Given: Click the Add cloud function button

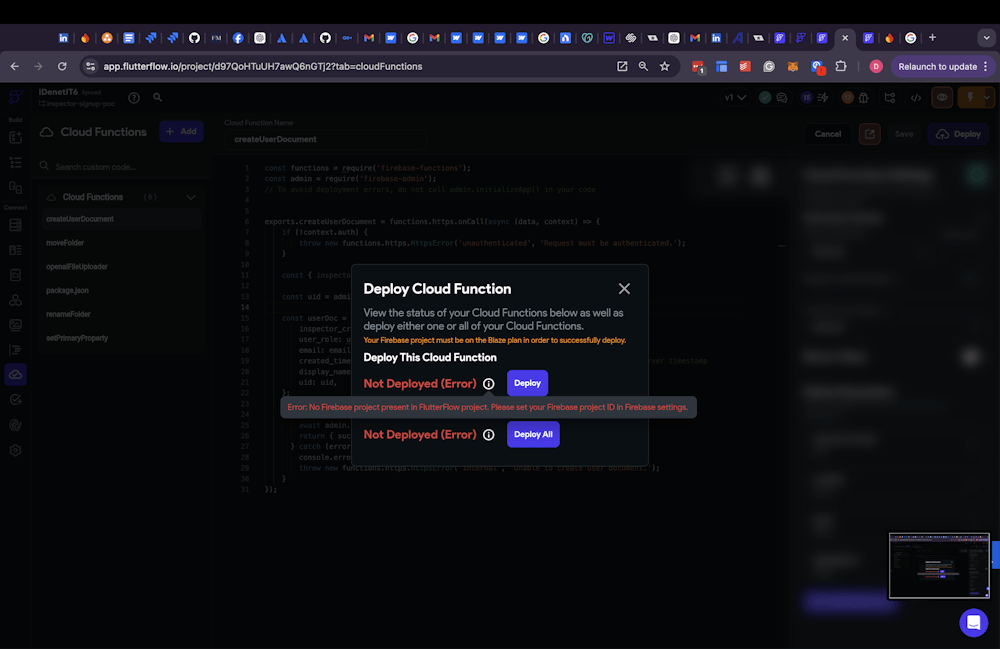Looking at the screenshot, I should click(181, 131).
